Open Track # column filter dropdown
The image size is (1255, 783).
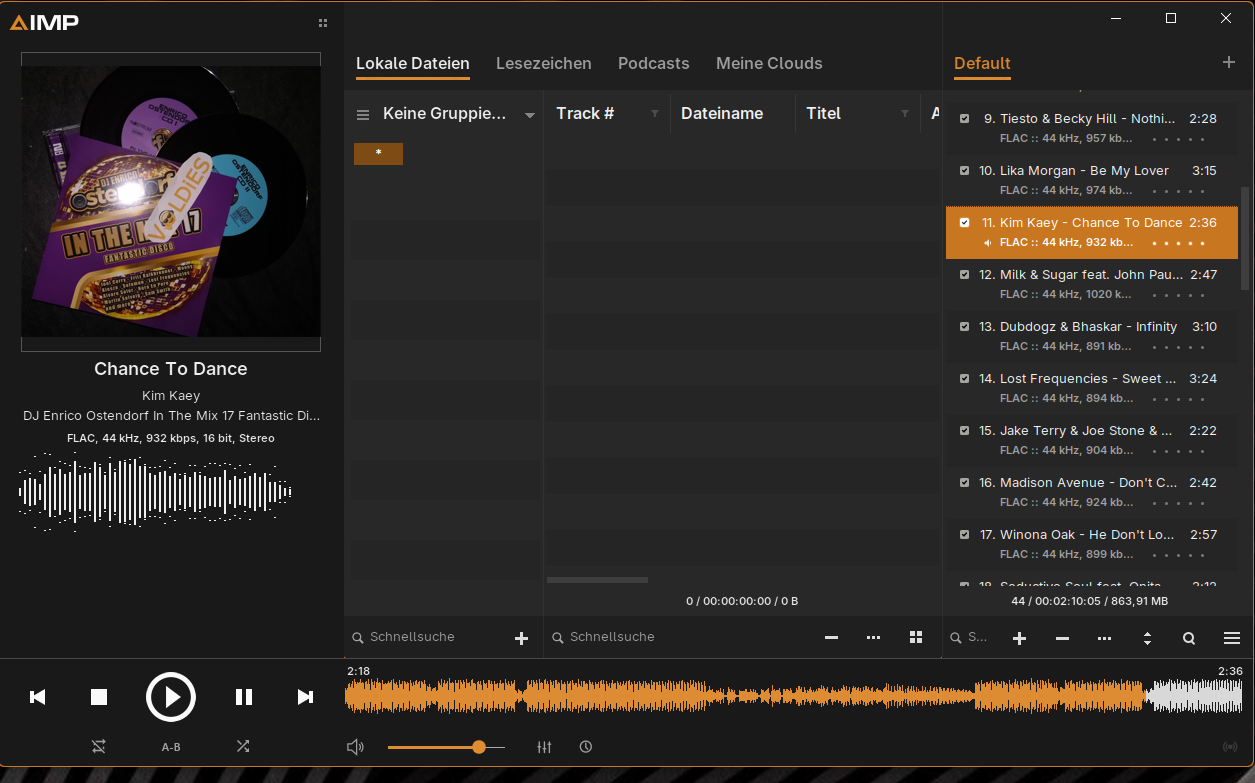point(655,114)
